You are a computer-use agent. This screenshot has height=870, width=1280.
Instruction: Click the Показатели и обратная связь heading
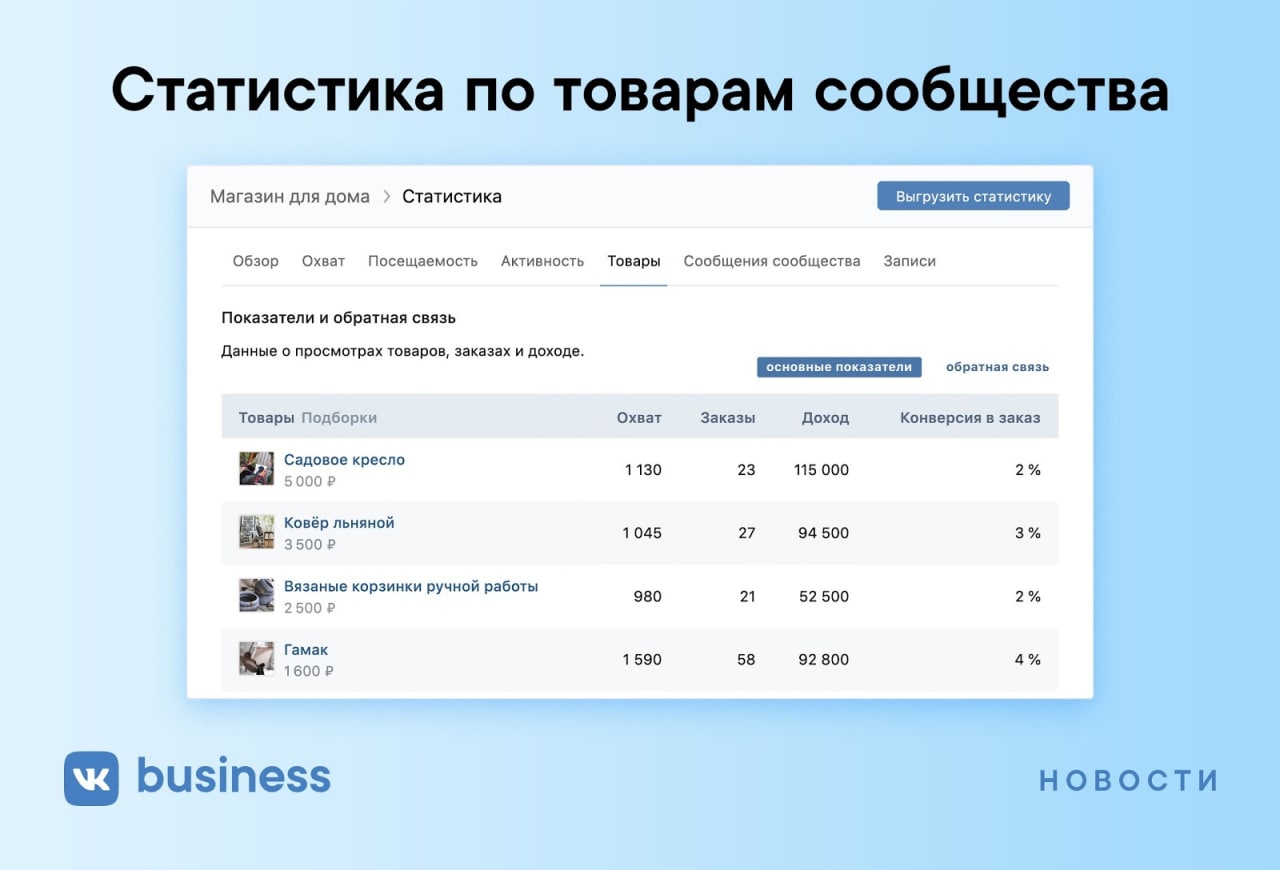tap(339, 318)
